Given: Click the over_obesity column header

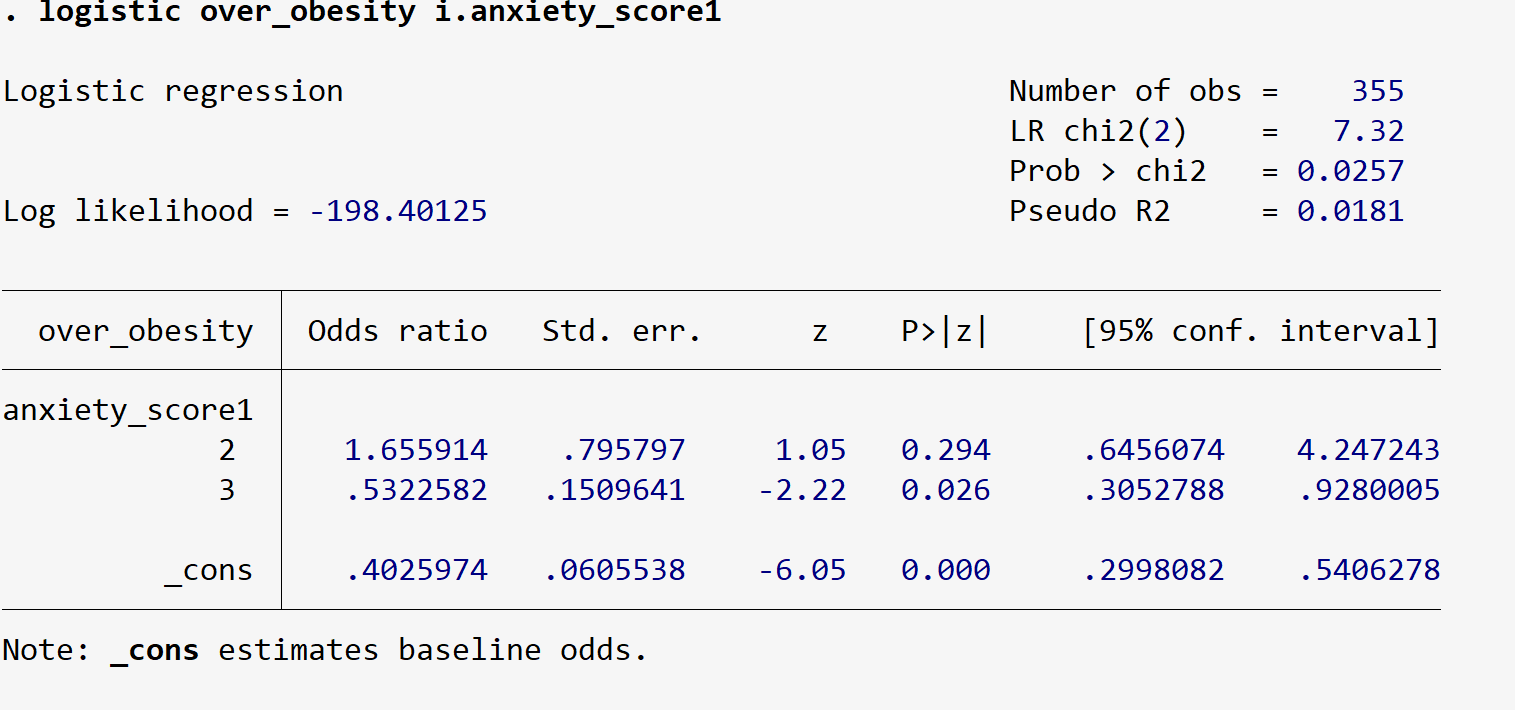Looking at the screenshot, I should [x=145, y=331].
